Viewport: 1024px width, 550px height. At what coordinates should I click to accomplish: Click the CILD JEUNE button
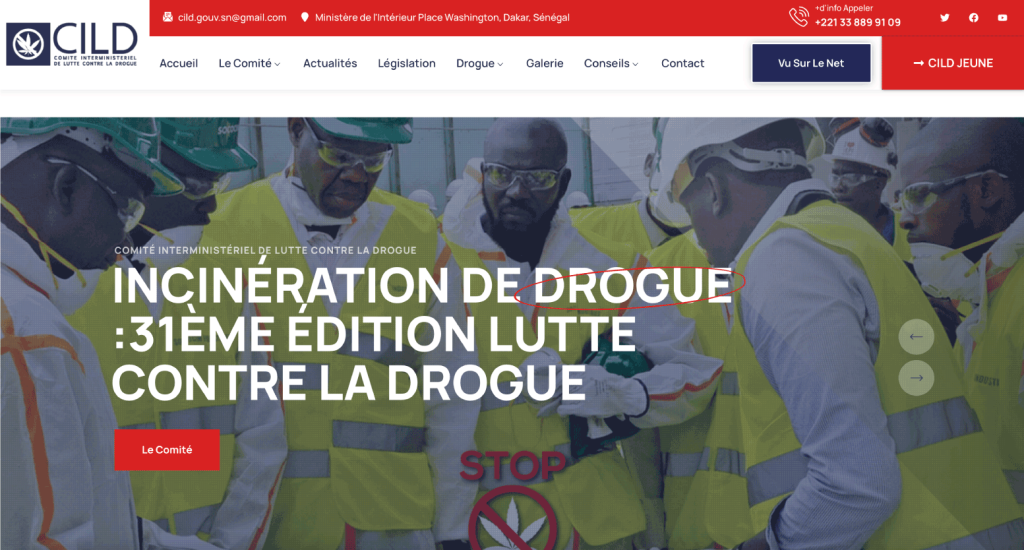(x=952, y=63)
